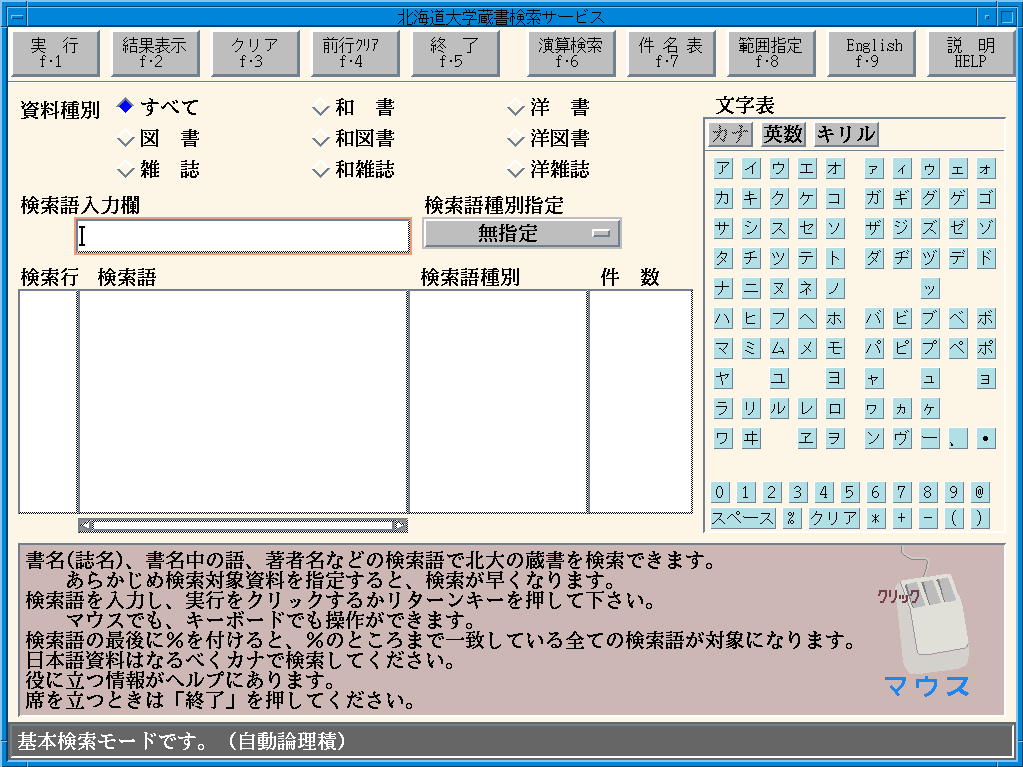Click the digit 9 key
Image resolution: width=1023 pixels, height=767 pixels.
pos(953,492)
